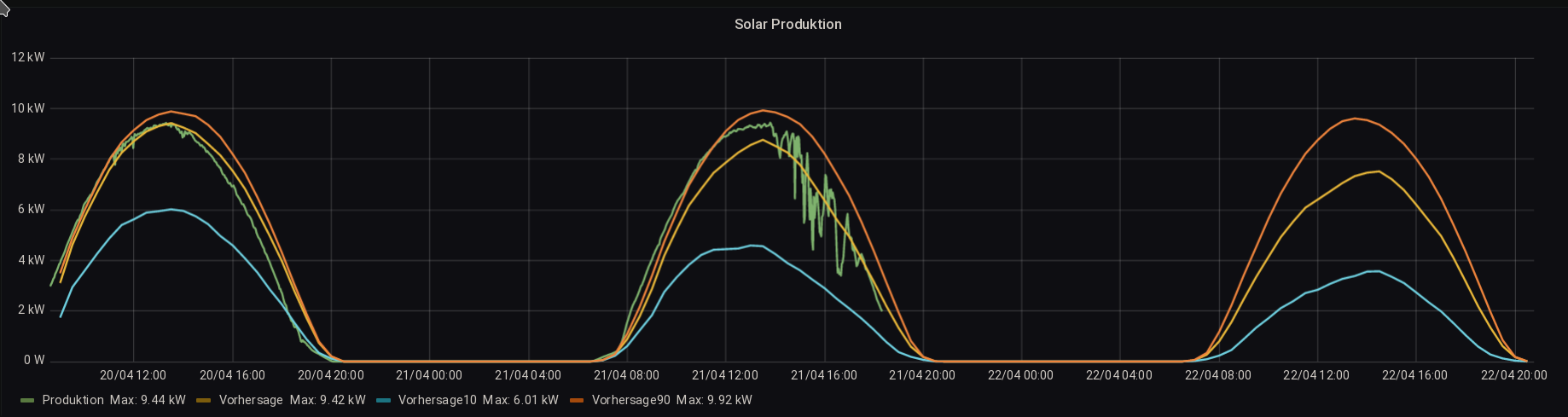Click the 21/04 20:00 time axis label
The height and width of the screenshot is (417, 1568).
coord(922,375)
